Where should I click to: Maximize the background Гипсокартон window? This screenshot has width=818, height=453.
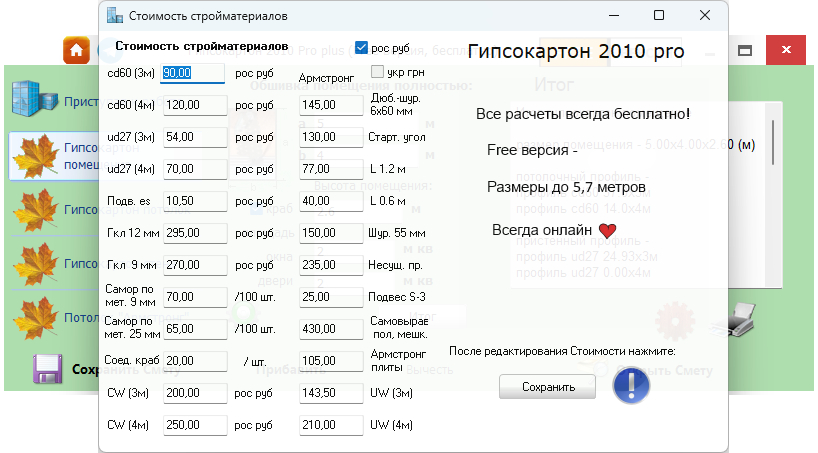(744, 51)
